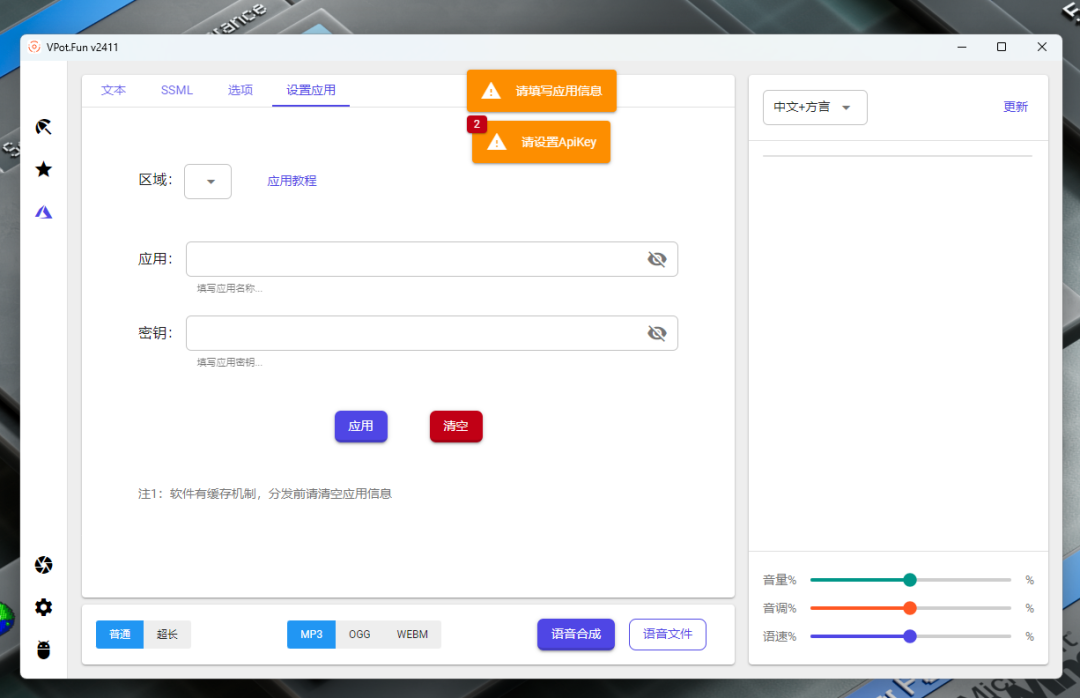Click the red badge number 2
This screenshot has width=1080, height=698.
tap(477, 125)
